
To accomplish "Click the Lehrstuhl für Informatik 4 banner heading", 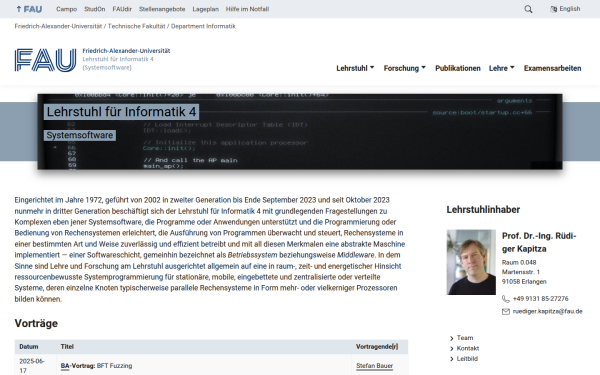I will click(x=121, y=112).
